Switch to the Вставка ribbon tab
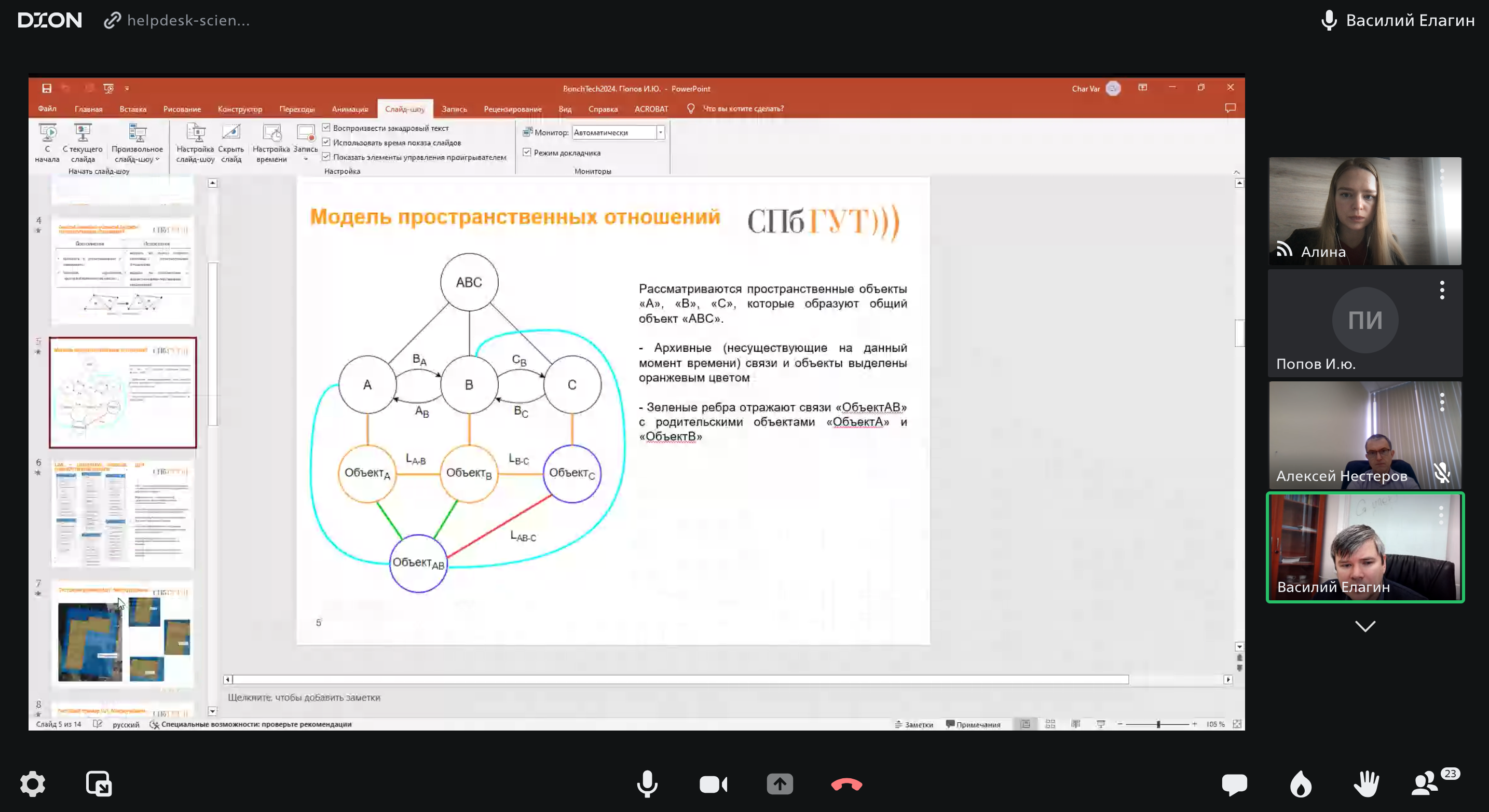The height and width of the screenshot is (812, 1489). (132, 108)
